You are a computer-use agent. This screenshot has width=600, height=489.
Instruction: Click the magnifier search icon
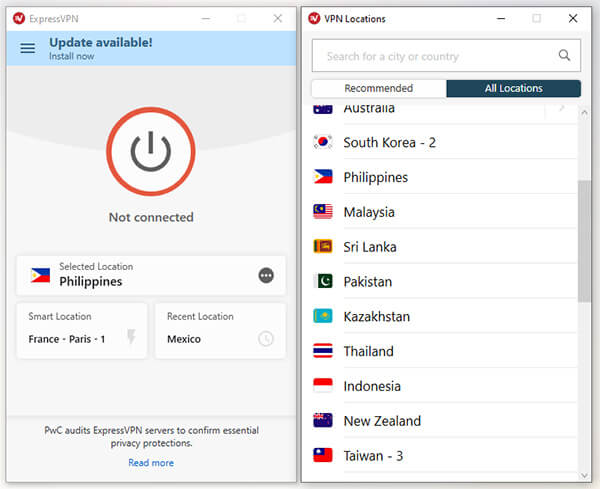[x=564, y=55]
